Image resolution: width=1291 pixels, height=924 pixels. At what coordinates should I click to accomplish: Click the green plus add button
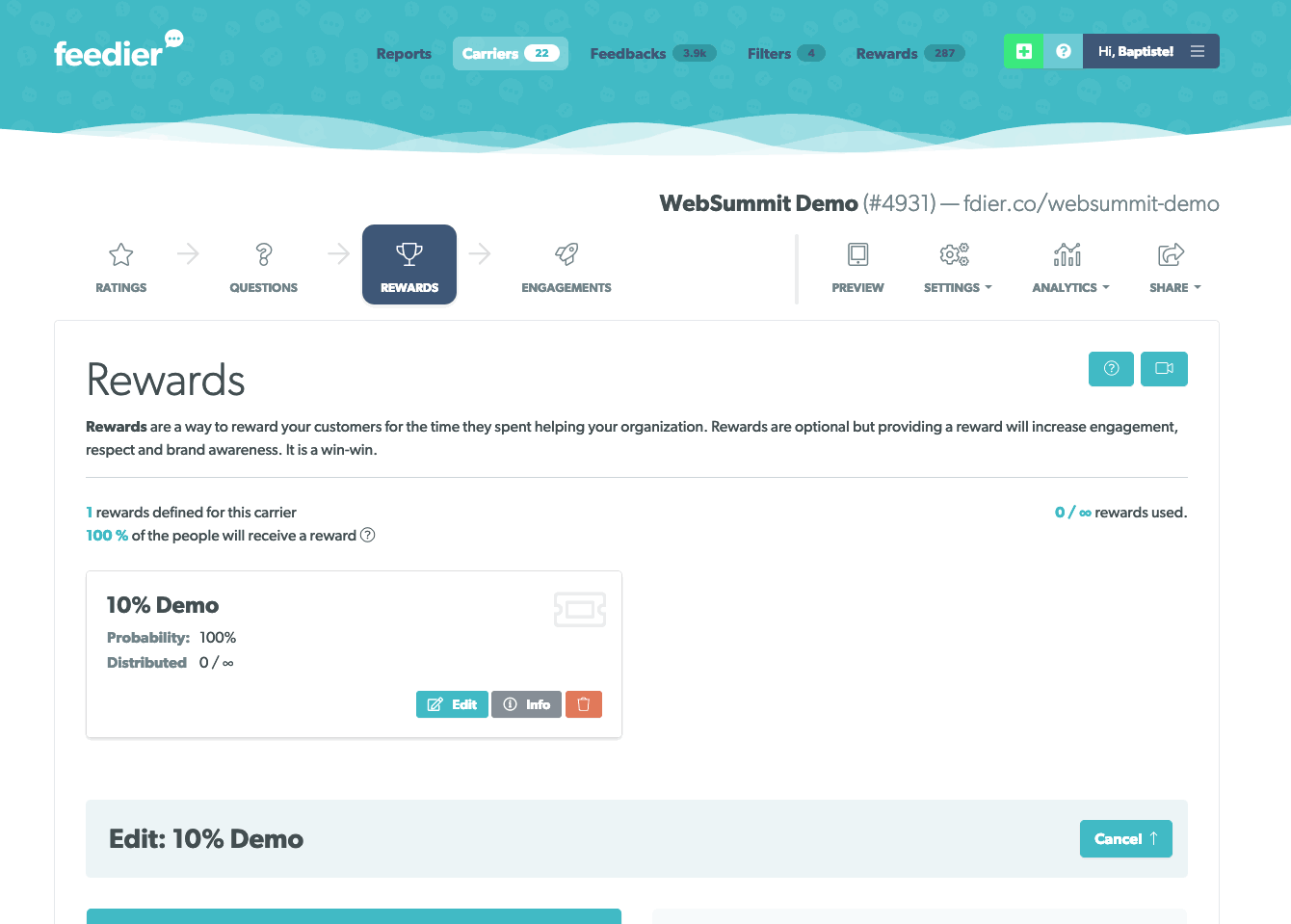click(x=1023, y=51)
